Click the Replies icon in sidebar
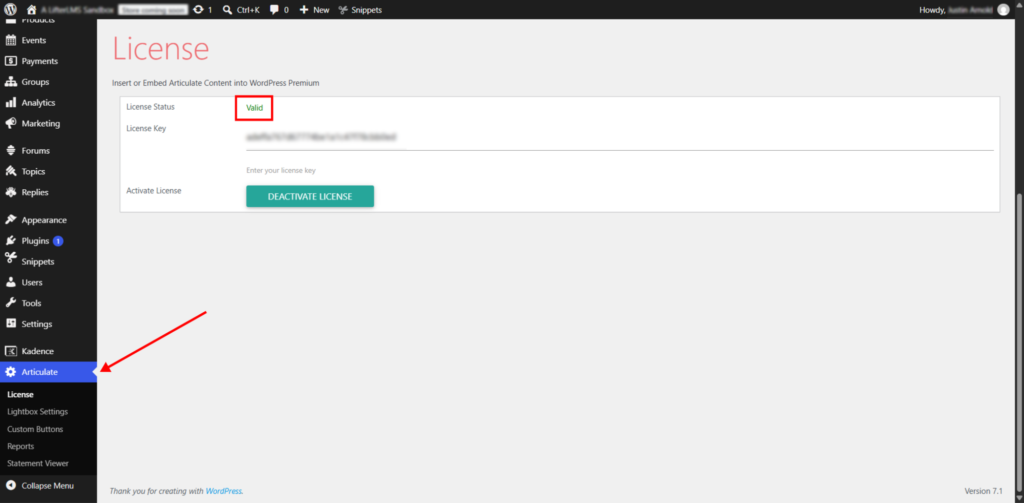 click(x=10, y=192)
